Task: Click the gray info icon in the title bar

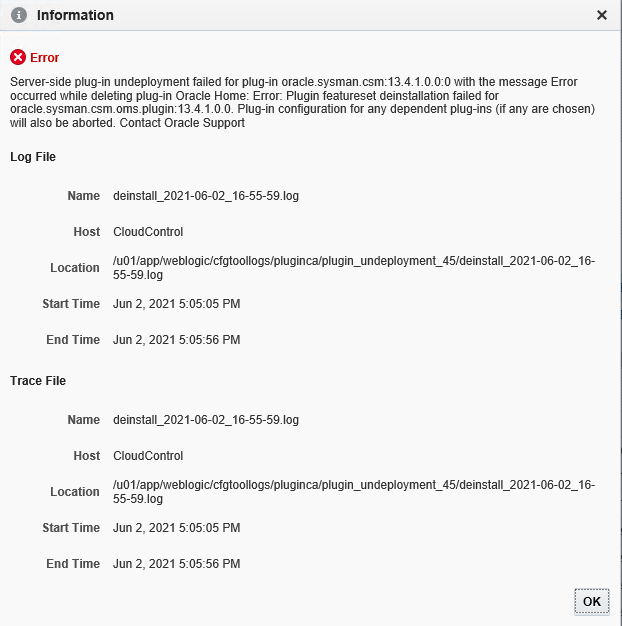Action: [x=18, y=15]
